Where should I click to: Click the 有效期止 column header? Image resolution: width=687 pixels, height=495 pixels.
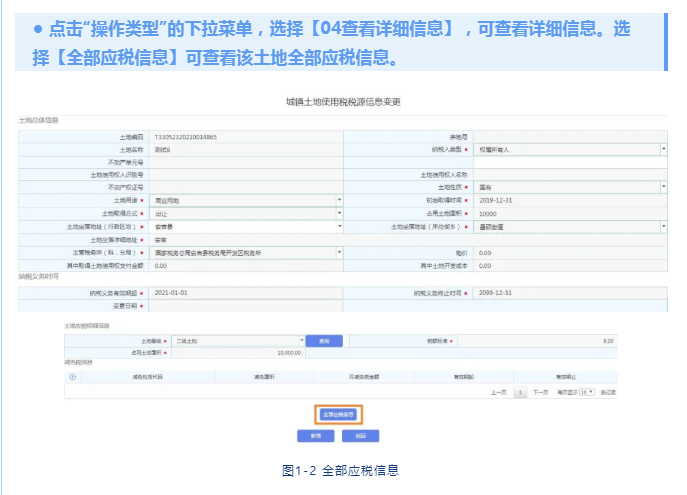566,377
